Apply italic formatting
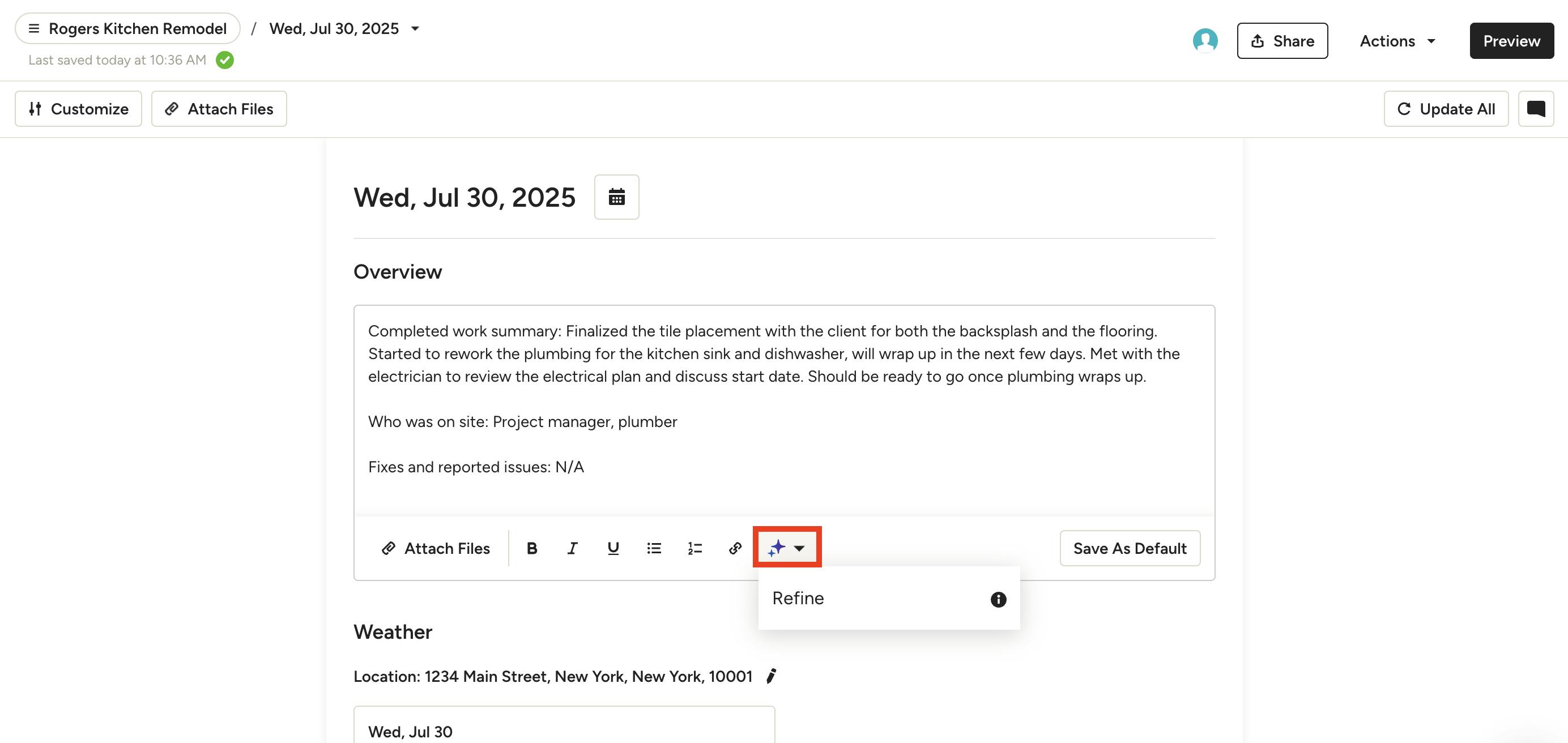Viewport: 1568px width, 743px height. click(572, 548)
